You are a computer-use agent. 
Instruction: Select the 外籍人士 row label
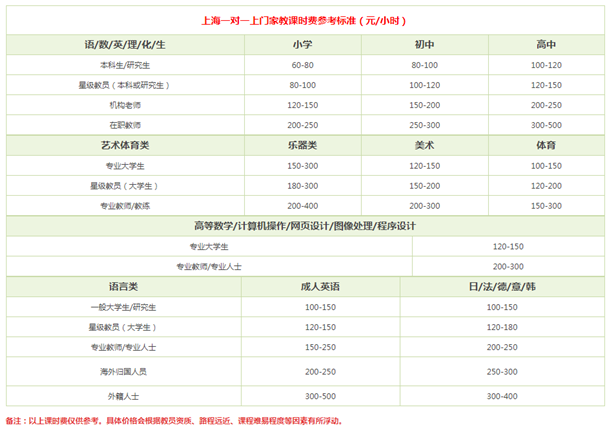126,396
